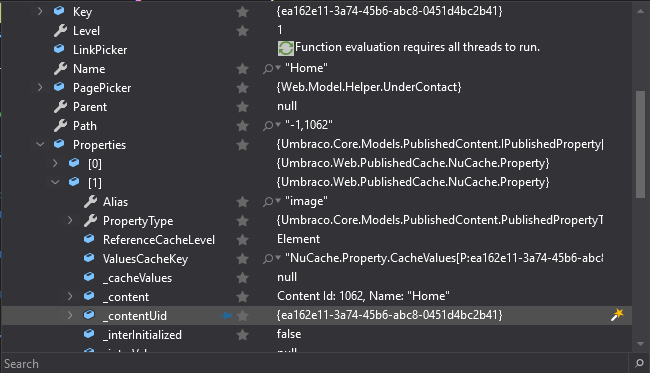Click the Level wrench icon
The height and width of the screenshot is (373, 650).
click(60, 30)
